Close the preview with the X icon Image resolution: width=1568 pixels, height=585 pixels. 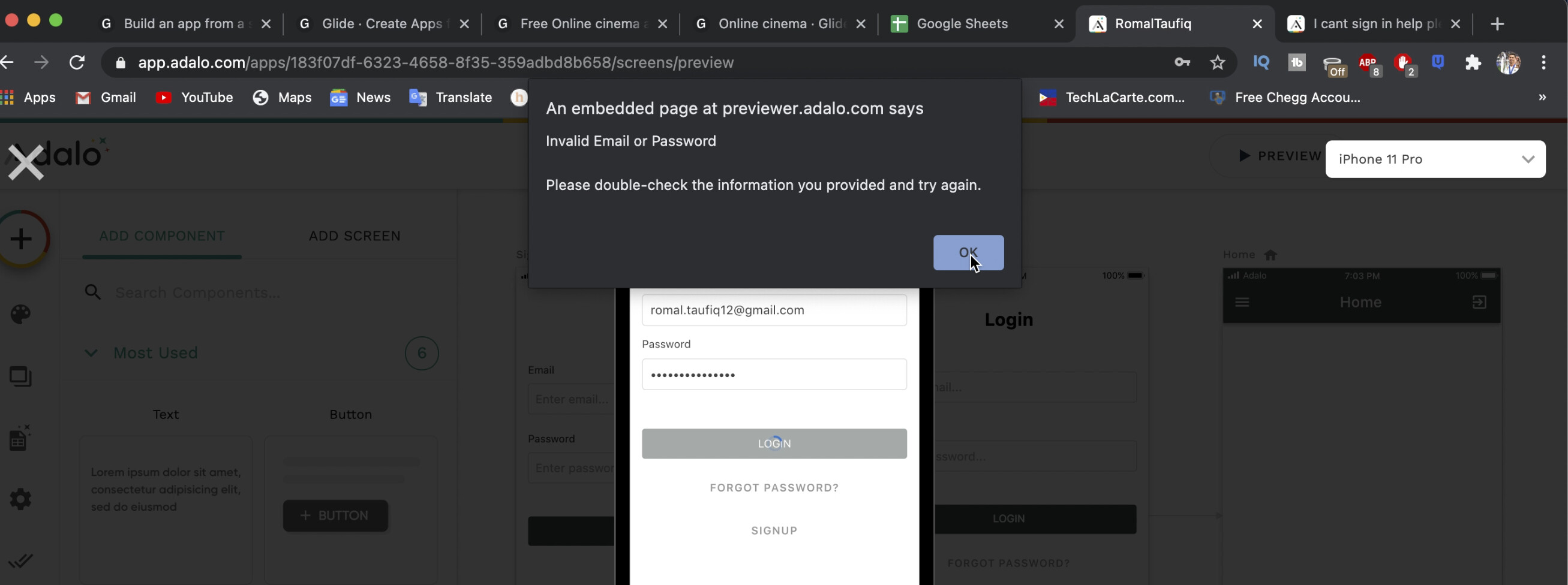(x=26, y=162)
